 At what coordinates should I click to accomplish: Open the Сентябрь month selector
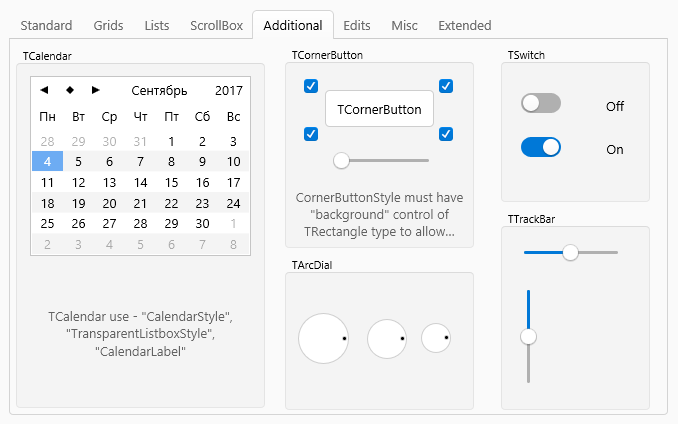[x=159, y=90]
